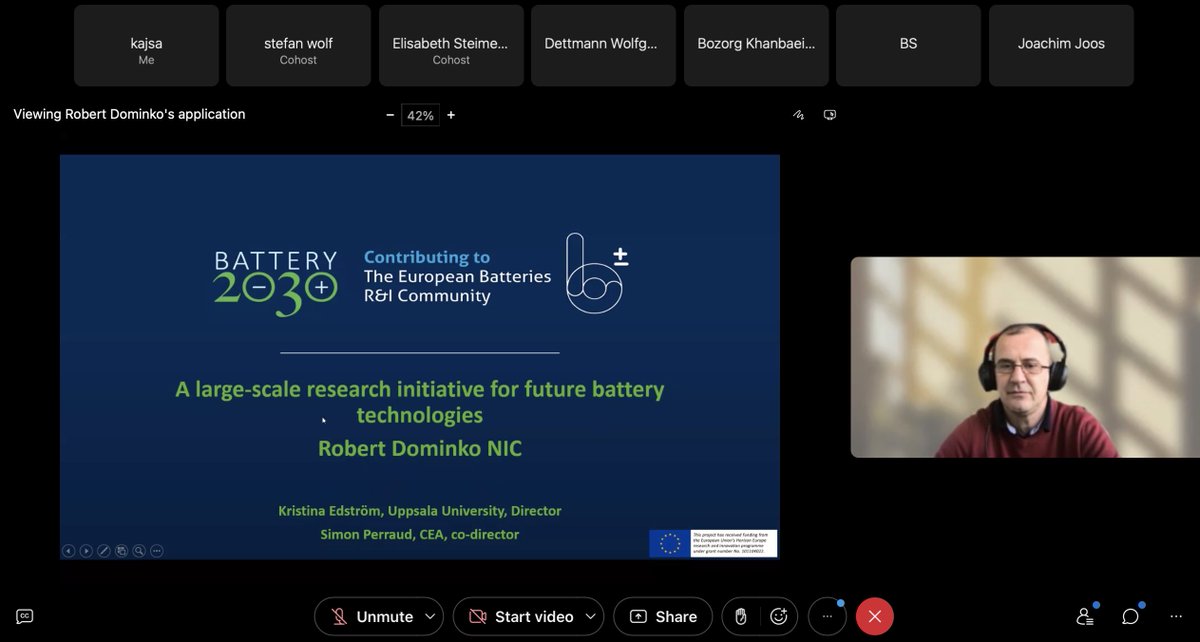Zoom out the shared content
The width and height of the screenshot is (1200, 642).
click(390, 115)
